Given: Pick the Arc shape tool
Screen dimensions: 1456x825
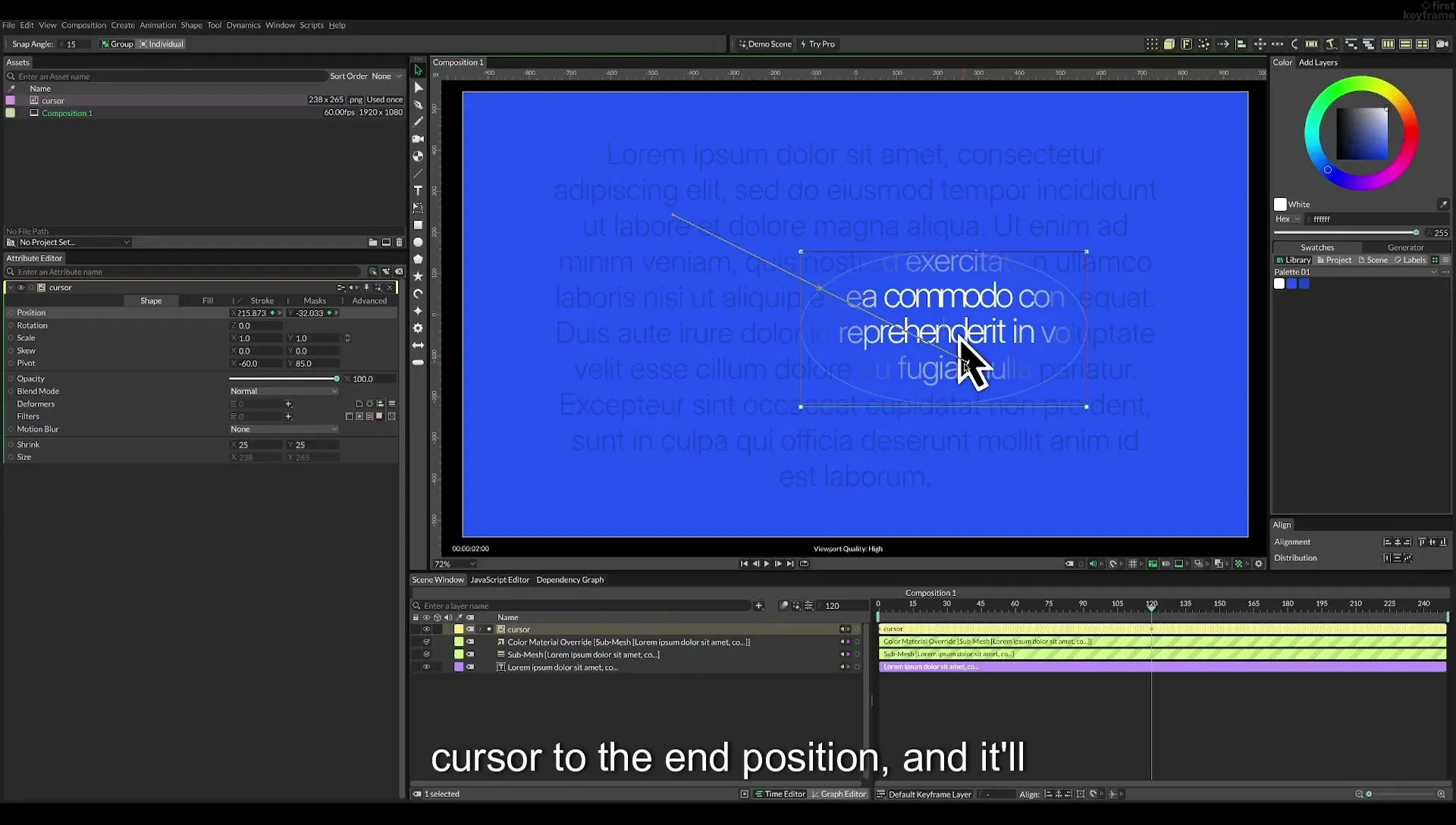Looking at the screenshot, I should 418,294.
